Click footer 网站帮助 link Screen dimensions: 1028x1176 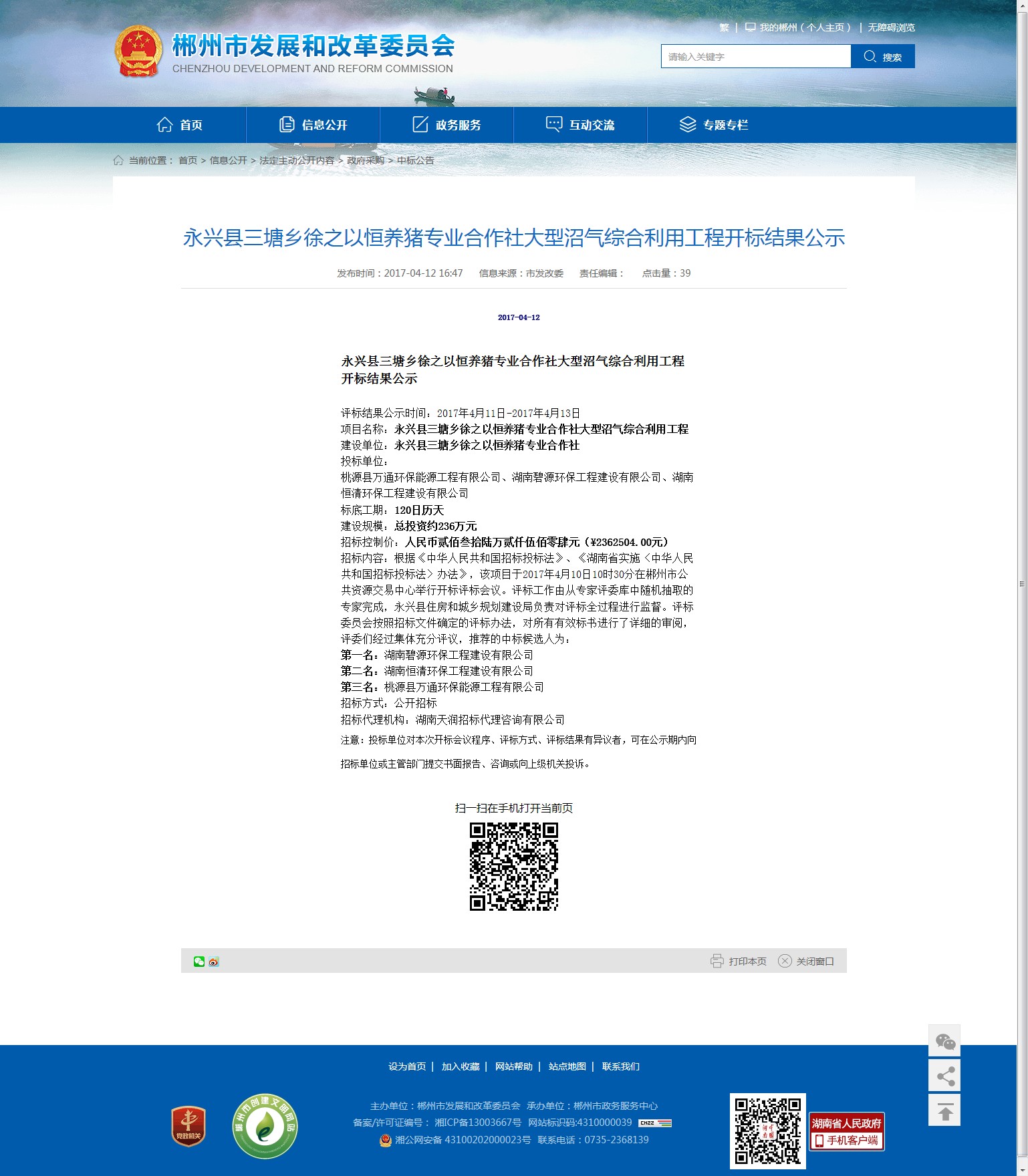pos(514,1066)
